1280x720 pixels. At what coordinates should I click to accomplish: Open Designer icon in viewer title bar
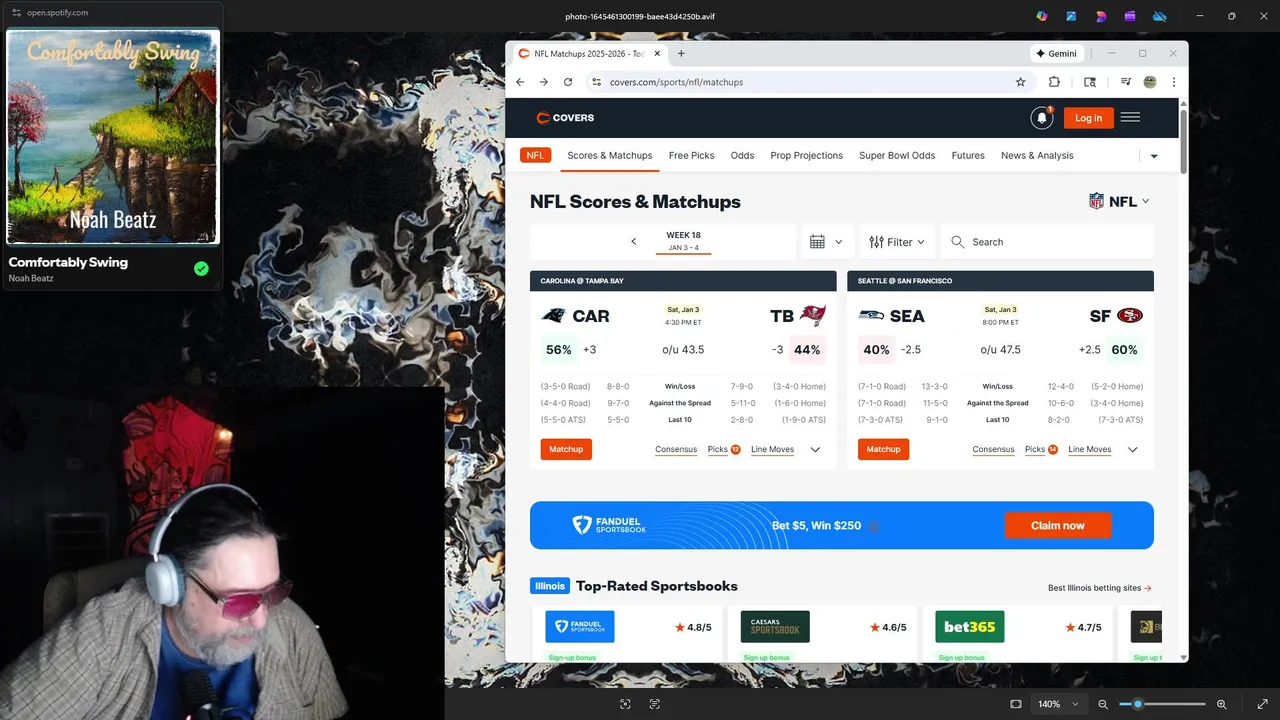[x=1101, y=16]
